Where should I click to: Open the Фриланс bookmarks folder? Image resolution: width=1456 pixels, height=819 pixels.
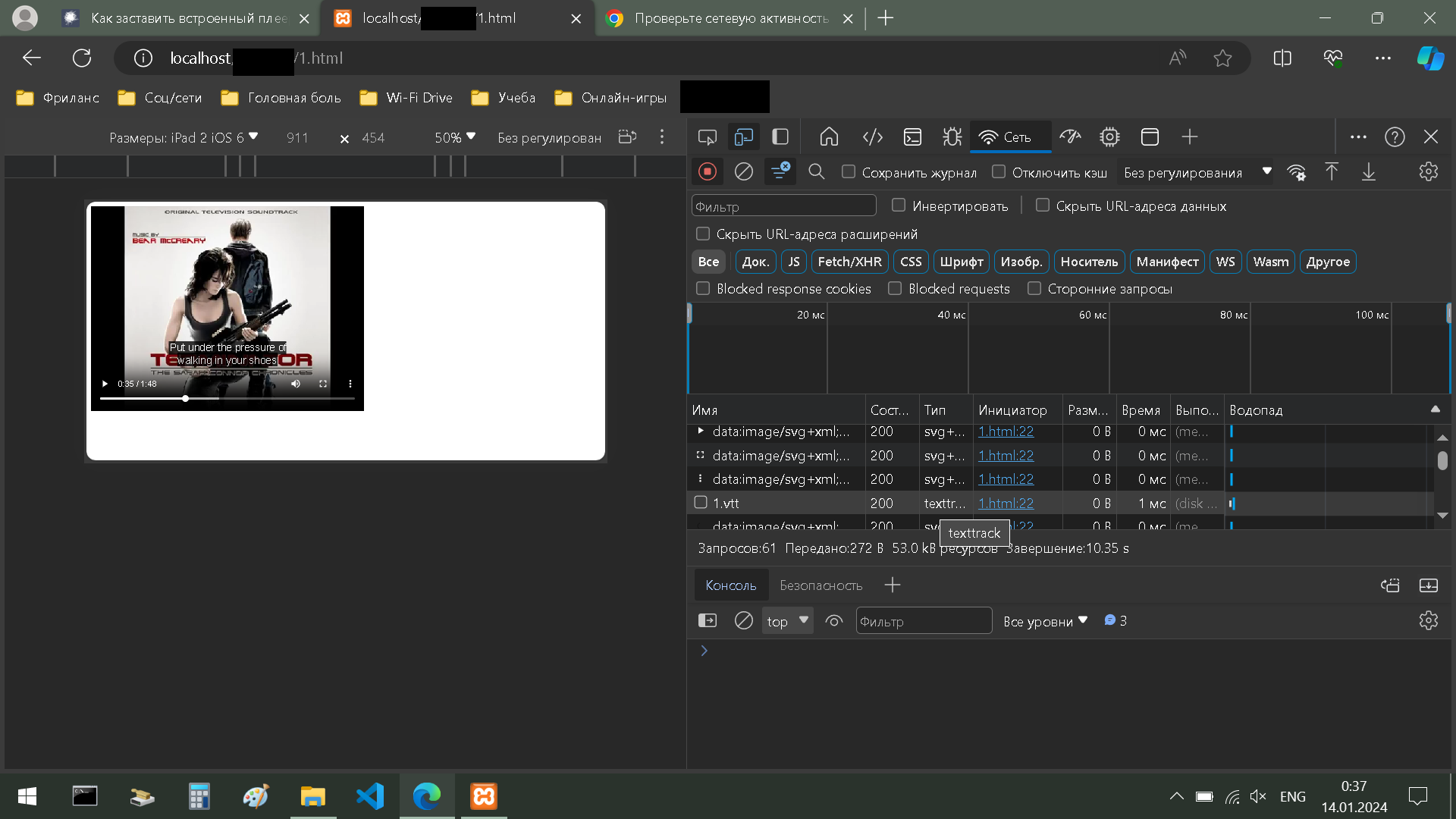[x=58, y=98]
